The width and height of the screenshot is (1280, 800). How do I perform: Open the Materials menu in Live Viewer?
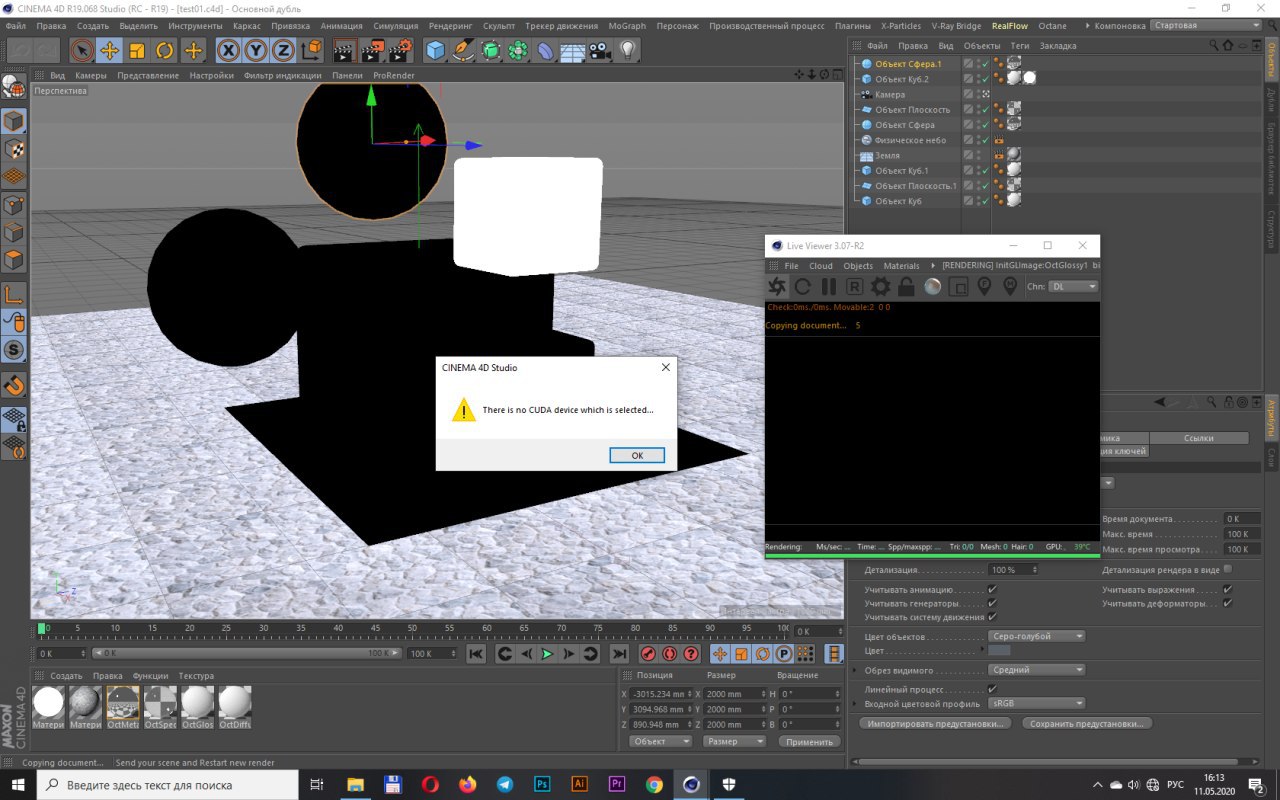pos(901,266)
